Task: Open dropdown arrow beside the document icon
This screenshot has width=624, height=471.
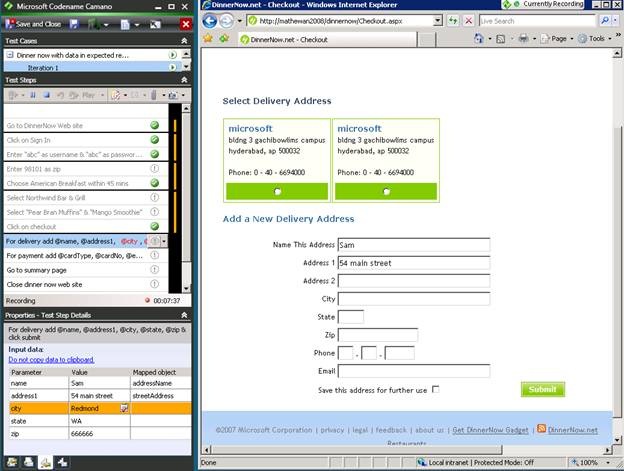Action: pyautogui.click(x=137, y=25)
